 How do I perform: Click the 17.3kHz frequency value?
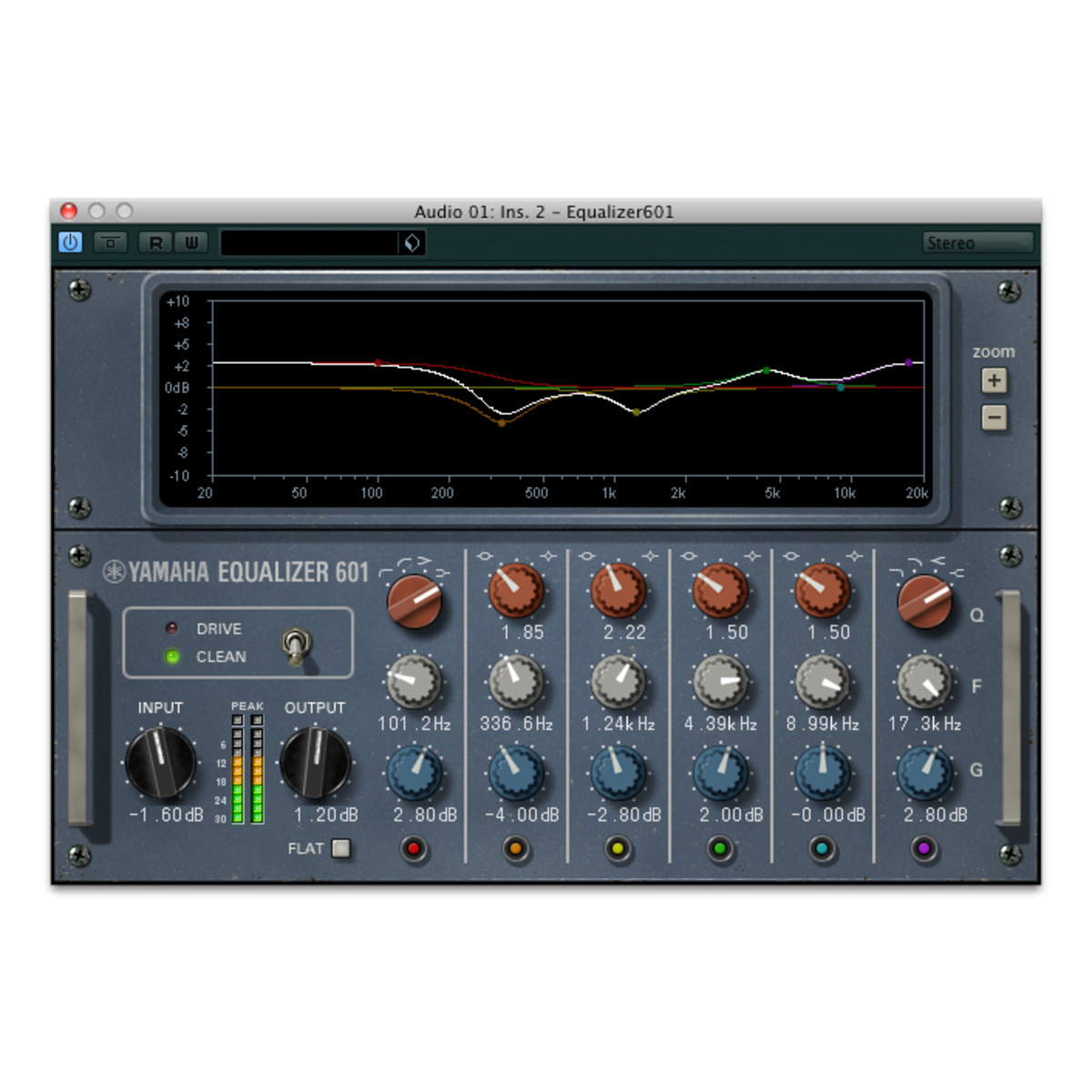[925, 723]
